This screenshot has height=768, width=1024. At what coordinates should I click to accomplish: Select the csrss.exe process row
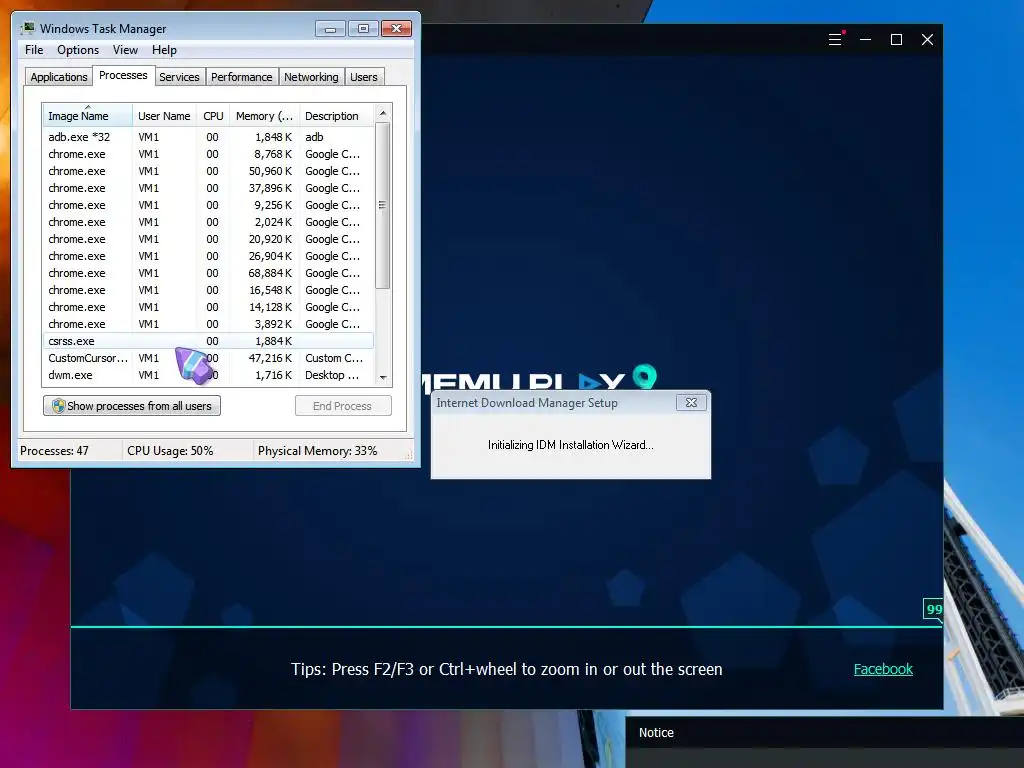click(208, 341)
